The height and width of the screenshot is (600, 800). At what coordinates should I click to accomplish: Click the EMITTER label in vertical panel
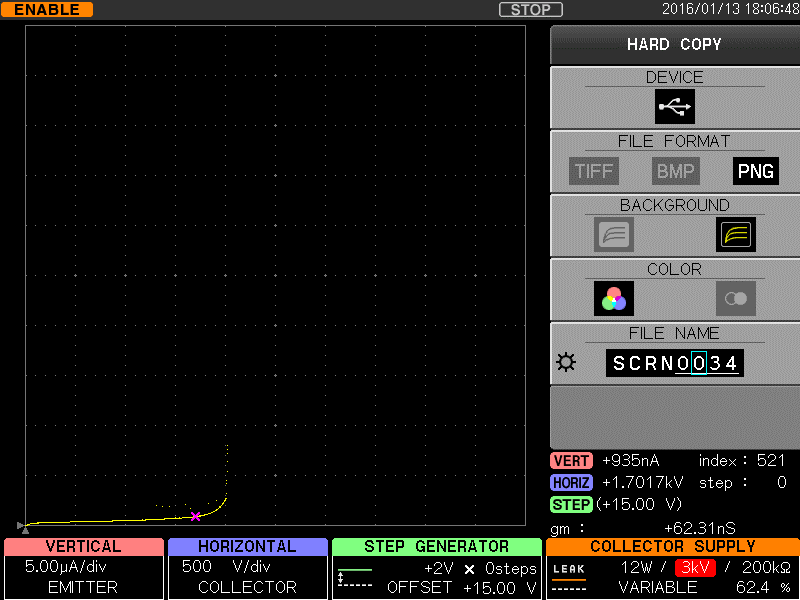pyautogui.click(x=83, y=587)
